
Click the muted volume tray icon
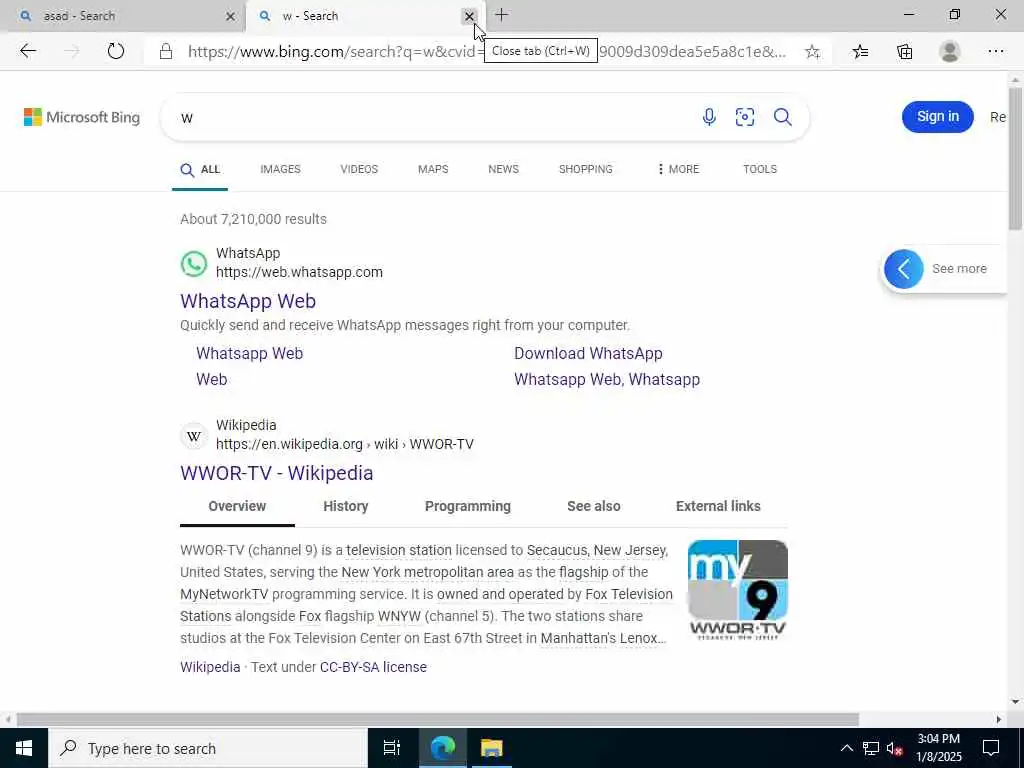coord(894,748)
